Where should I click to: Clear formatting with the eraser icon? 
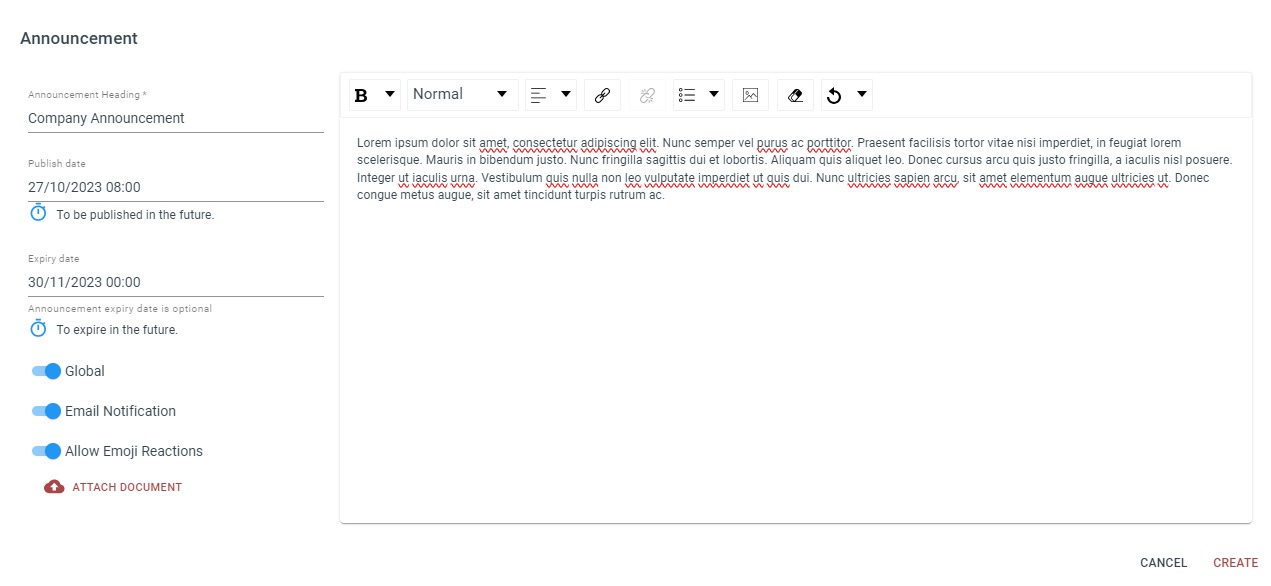[x=795, y=95]
